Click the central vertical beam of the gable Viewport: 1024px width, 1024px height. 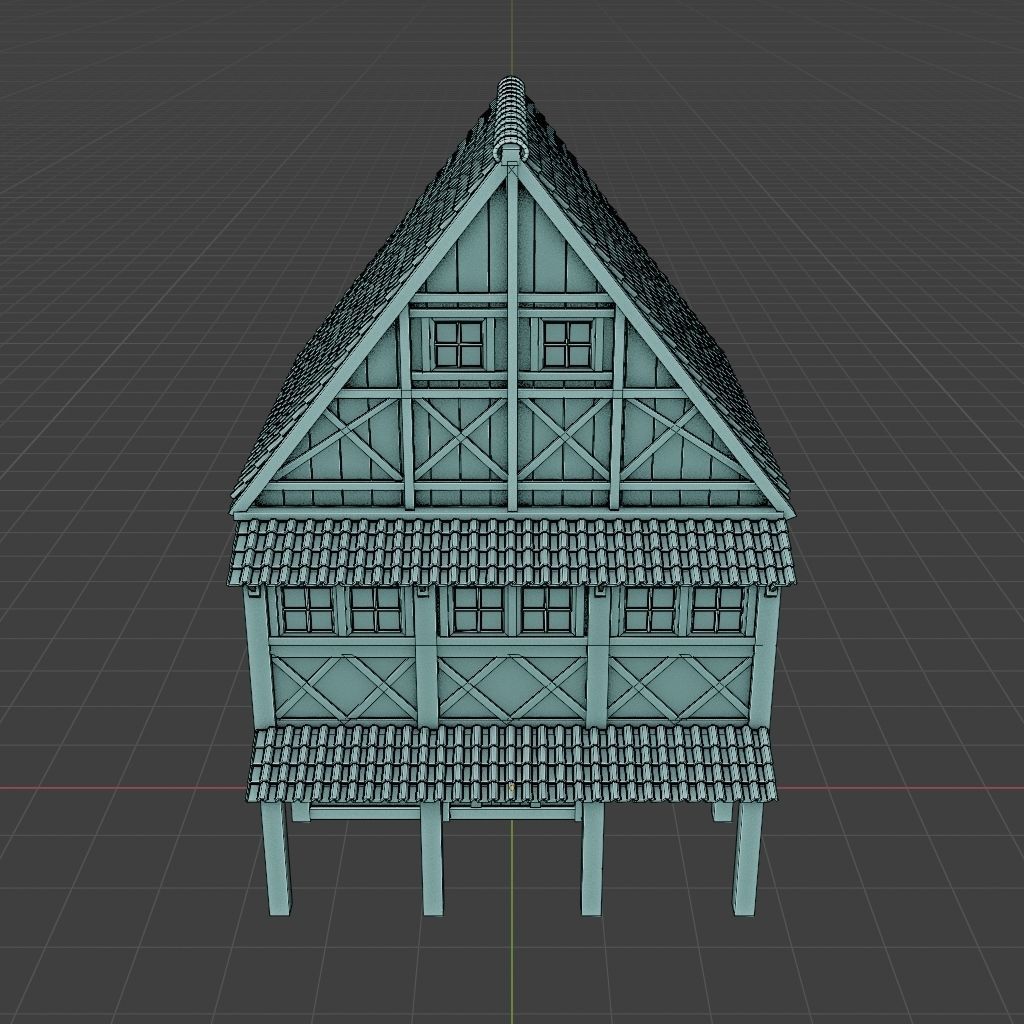tap(512, 336)
